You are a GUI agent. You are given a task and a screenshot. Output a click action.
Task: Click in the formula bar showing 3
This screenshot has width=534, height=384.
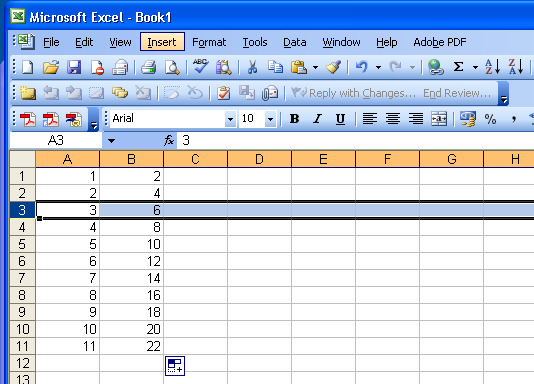(x=355, y=140)
